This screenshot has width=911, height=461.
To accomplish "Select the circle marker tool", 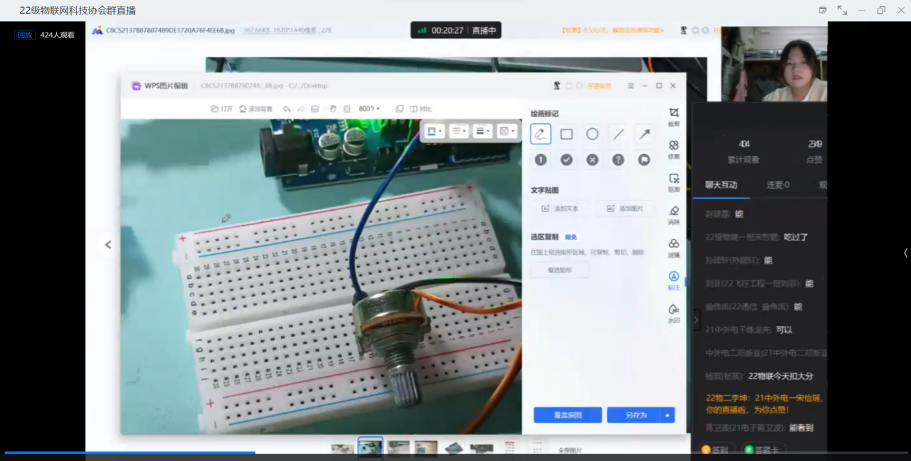I will 592,134.
